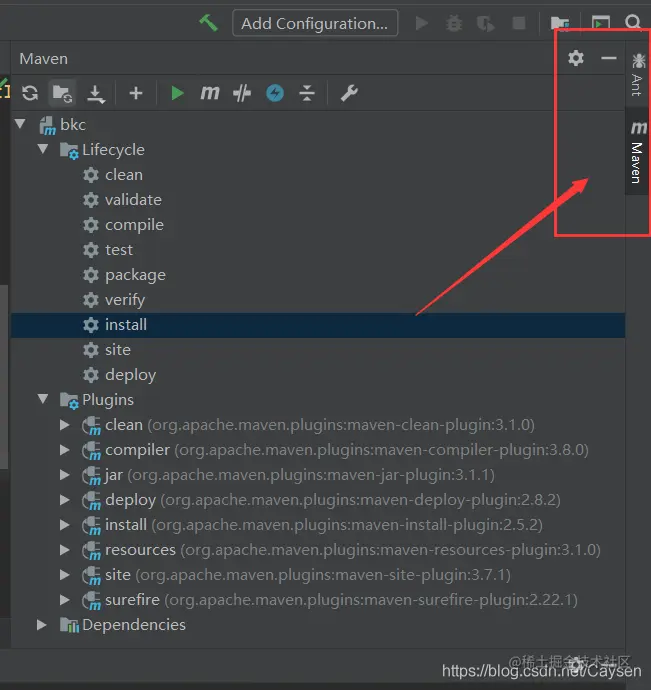651x690 pixels.
Task: Click the Search Everywhere magnifier icon
Action: tap(633, 22)
